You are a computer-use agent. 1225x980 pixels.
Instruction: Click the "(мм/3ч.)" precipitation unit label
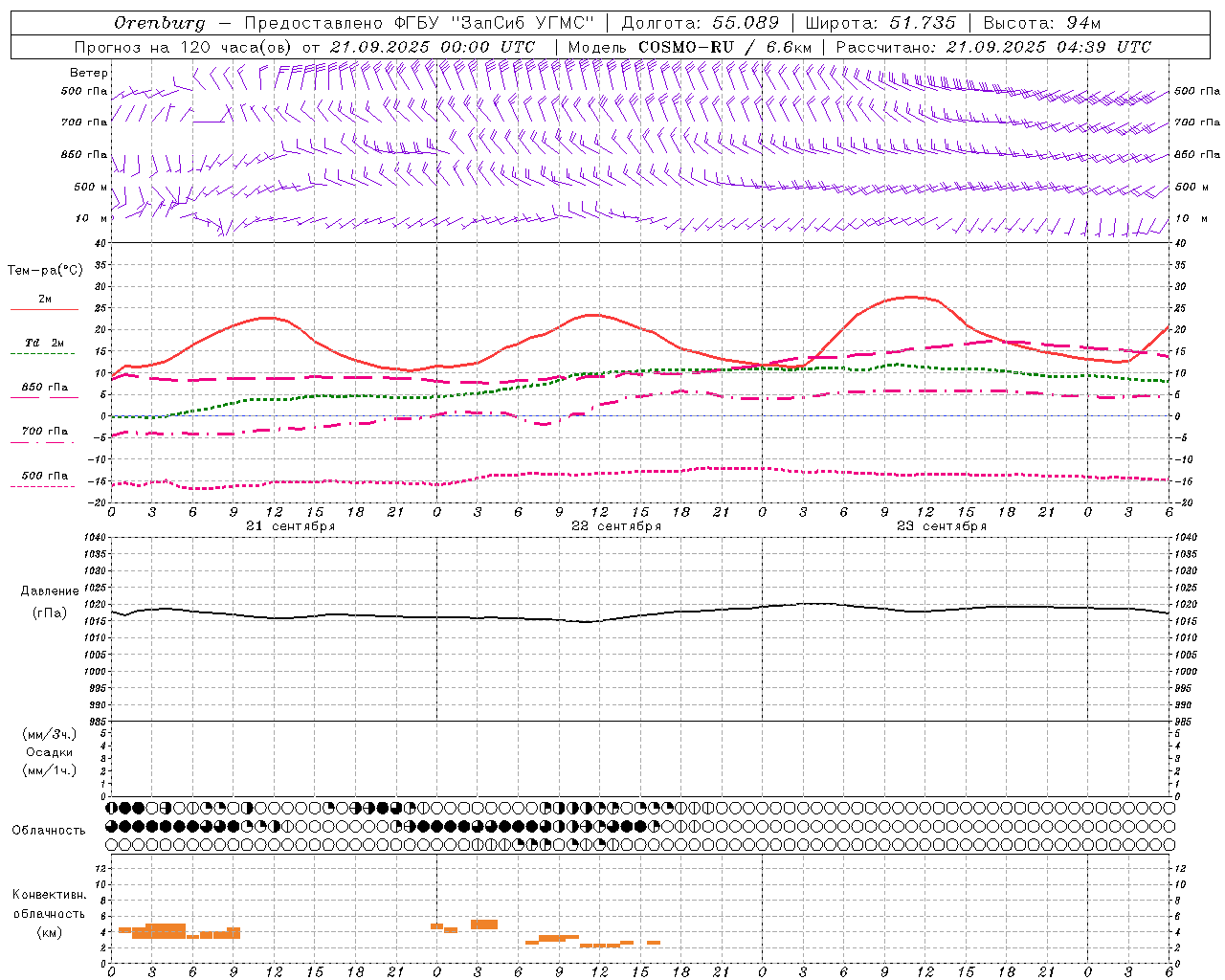(x=50, y=734)
